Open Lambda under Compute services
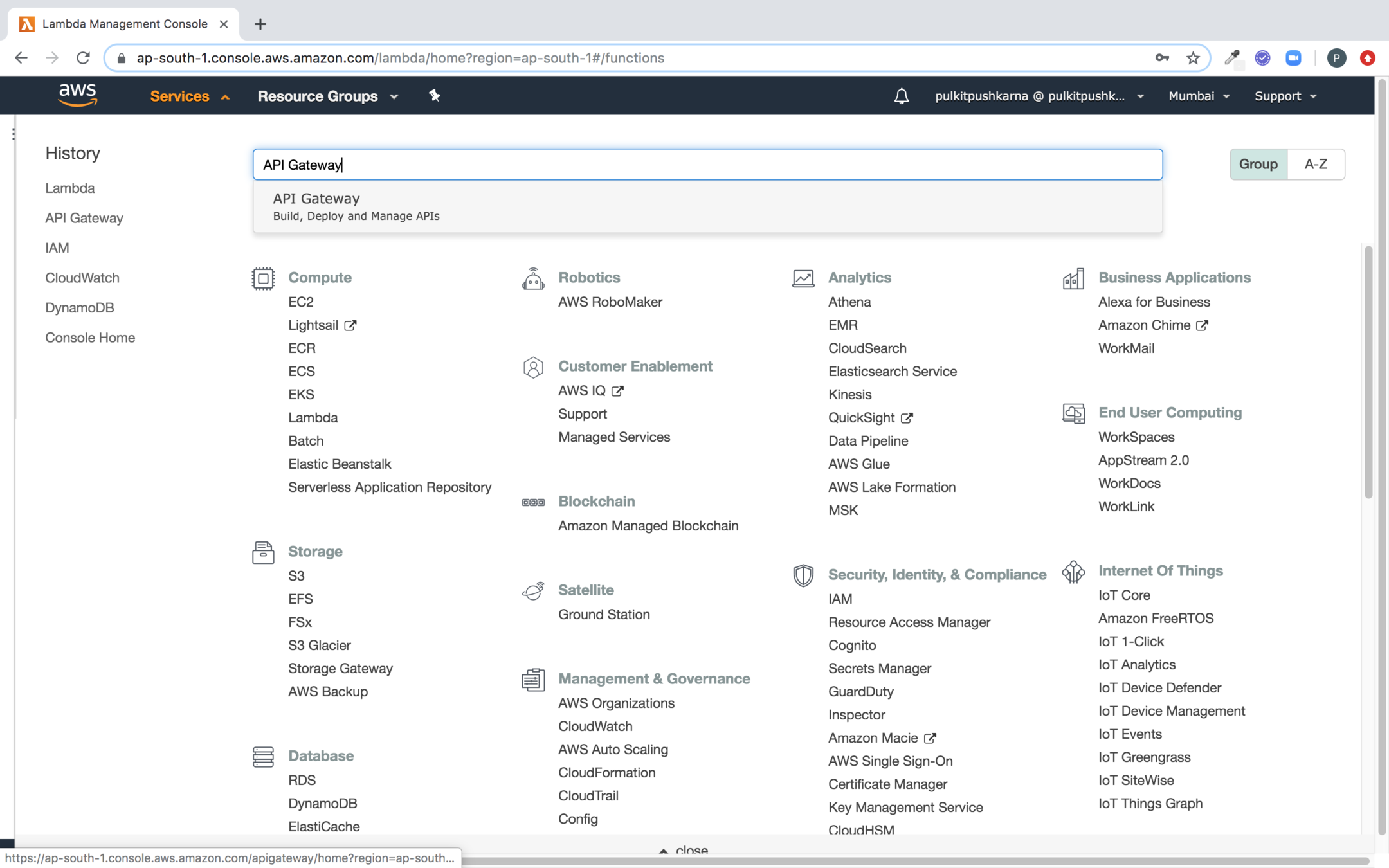The image size is (1389, 868). pos(313,418)
